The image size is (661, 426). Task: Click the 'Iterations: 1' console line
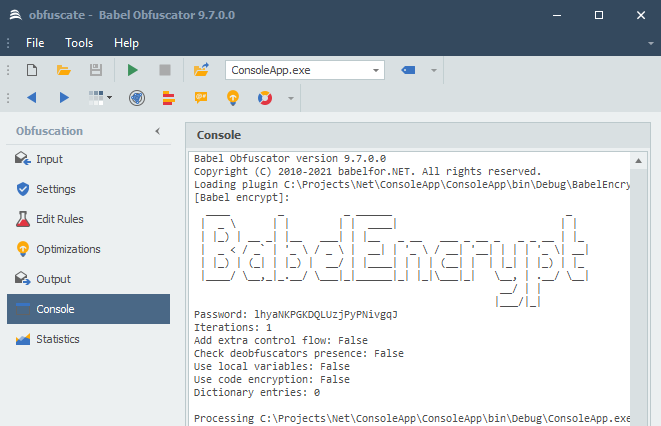(233, 327)
